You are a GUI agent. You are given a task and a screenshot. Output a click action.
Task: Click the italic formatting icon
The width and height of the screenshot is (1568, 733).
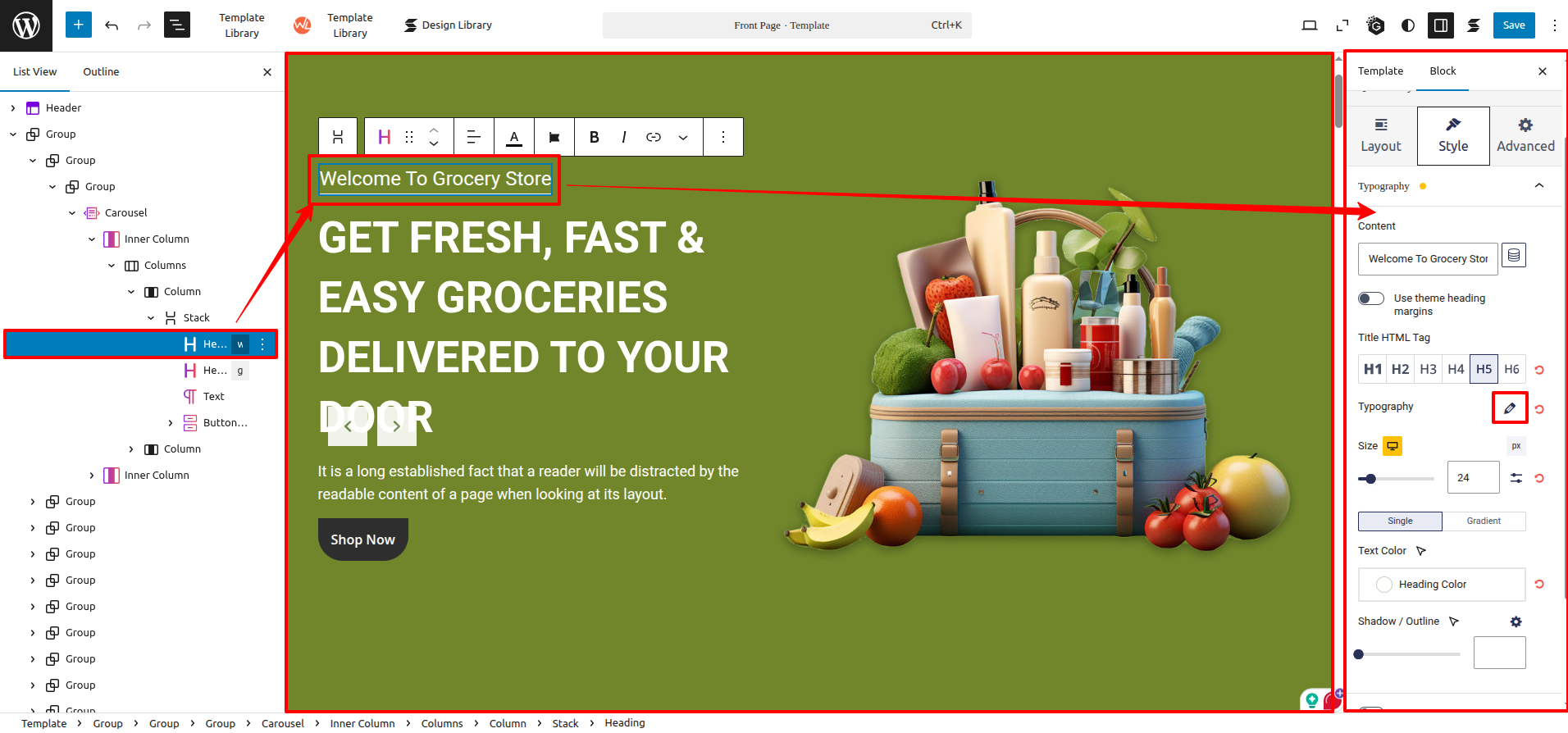click(624, 137)
